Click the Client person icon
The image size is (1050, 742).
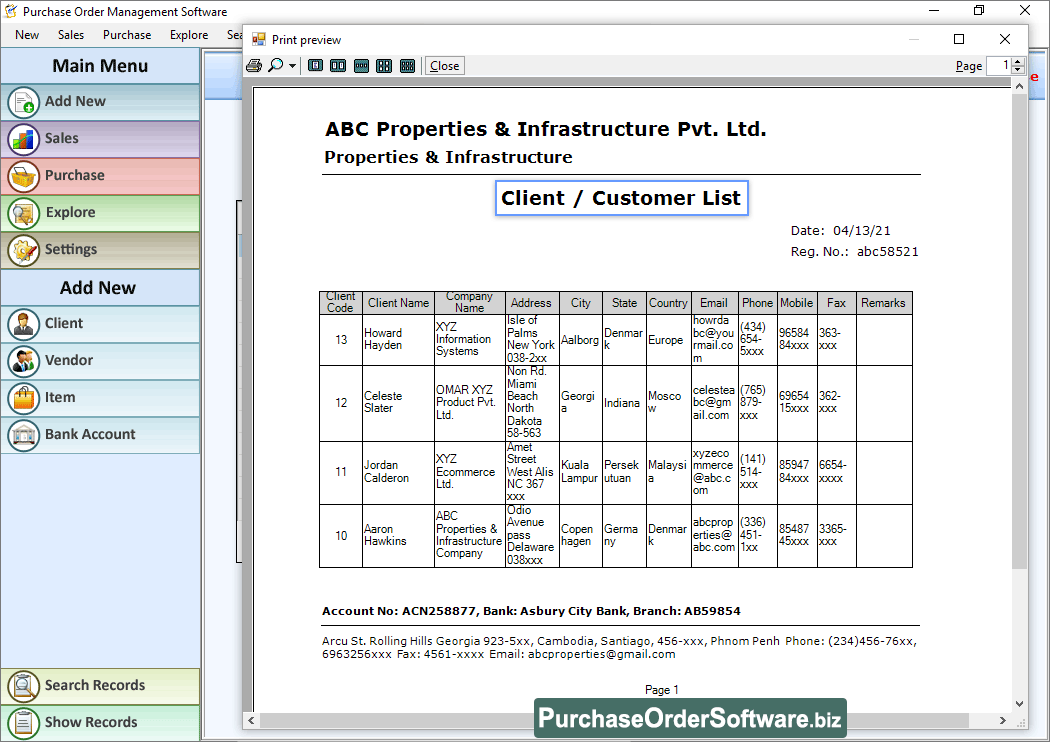click(x=23, y=324)
